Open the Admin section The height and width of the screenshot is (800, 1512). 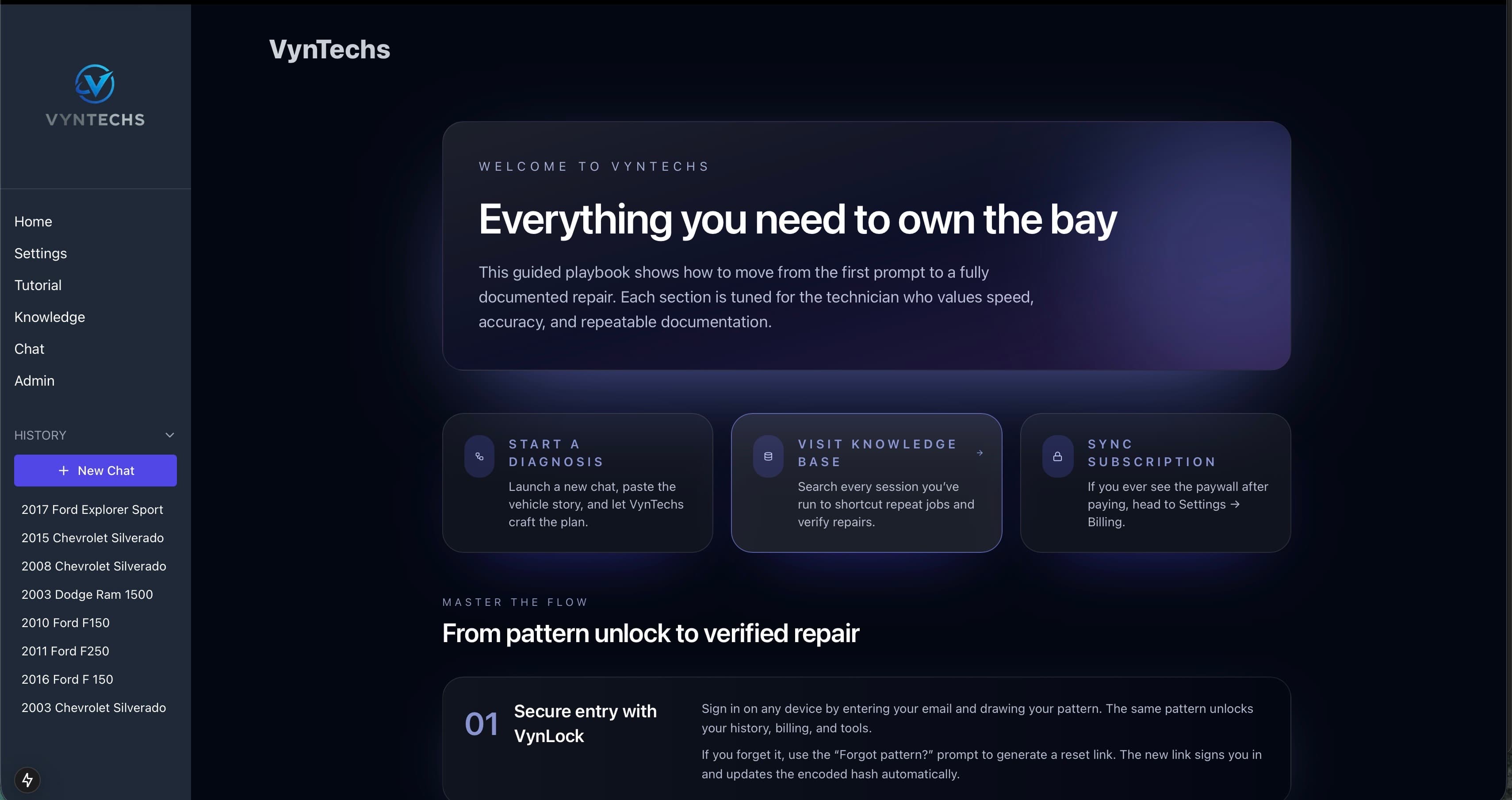click(x=34, y=380)
